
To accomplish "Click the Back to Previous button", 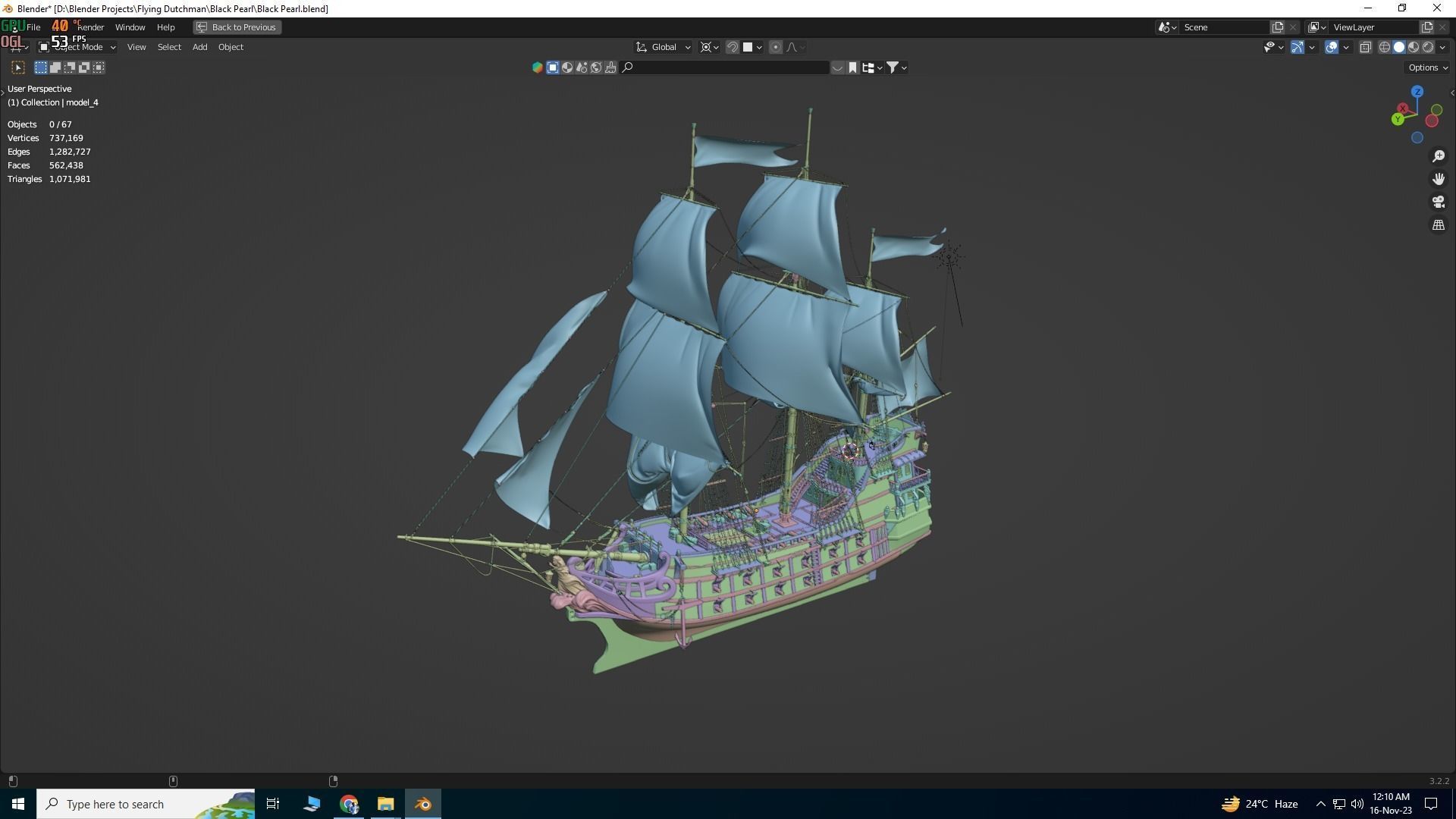I will click(x=237, y=27).
